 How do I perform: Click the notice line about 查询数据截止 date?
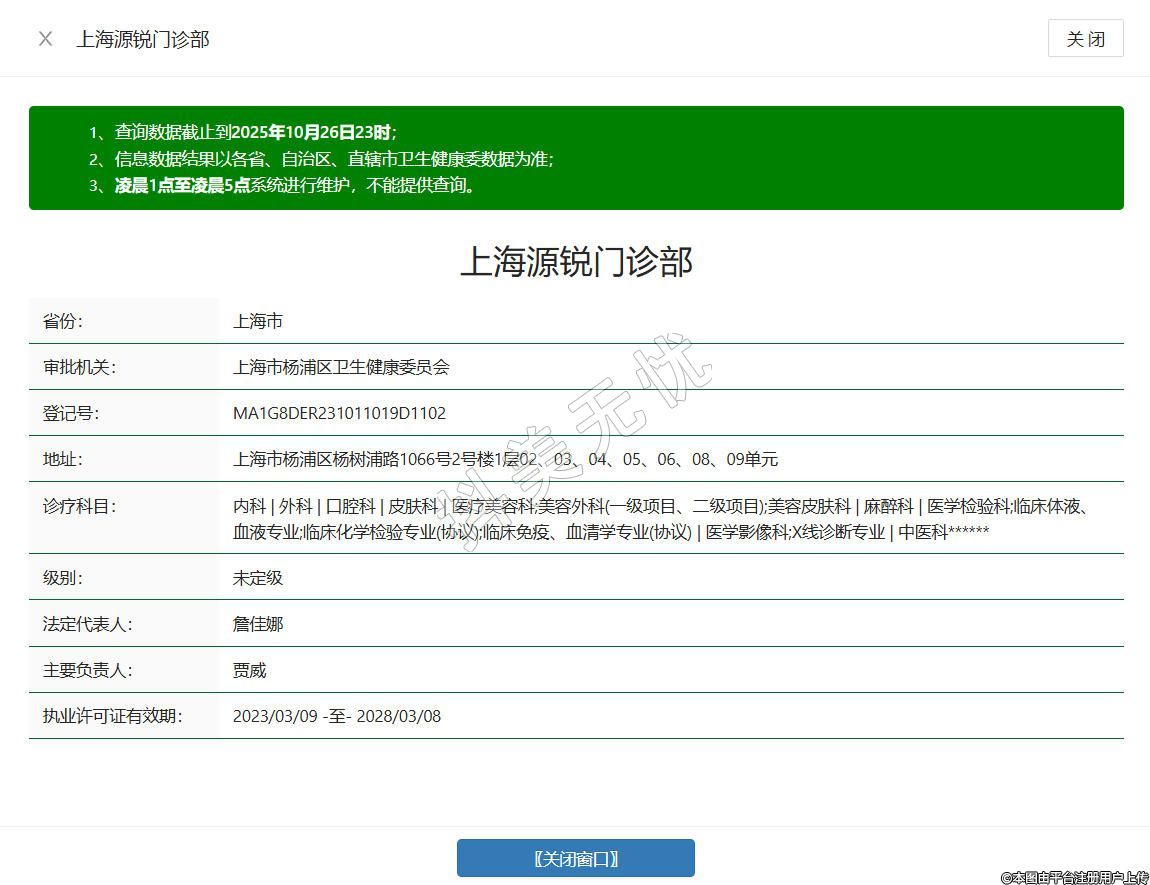[255, 132]
